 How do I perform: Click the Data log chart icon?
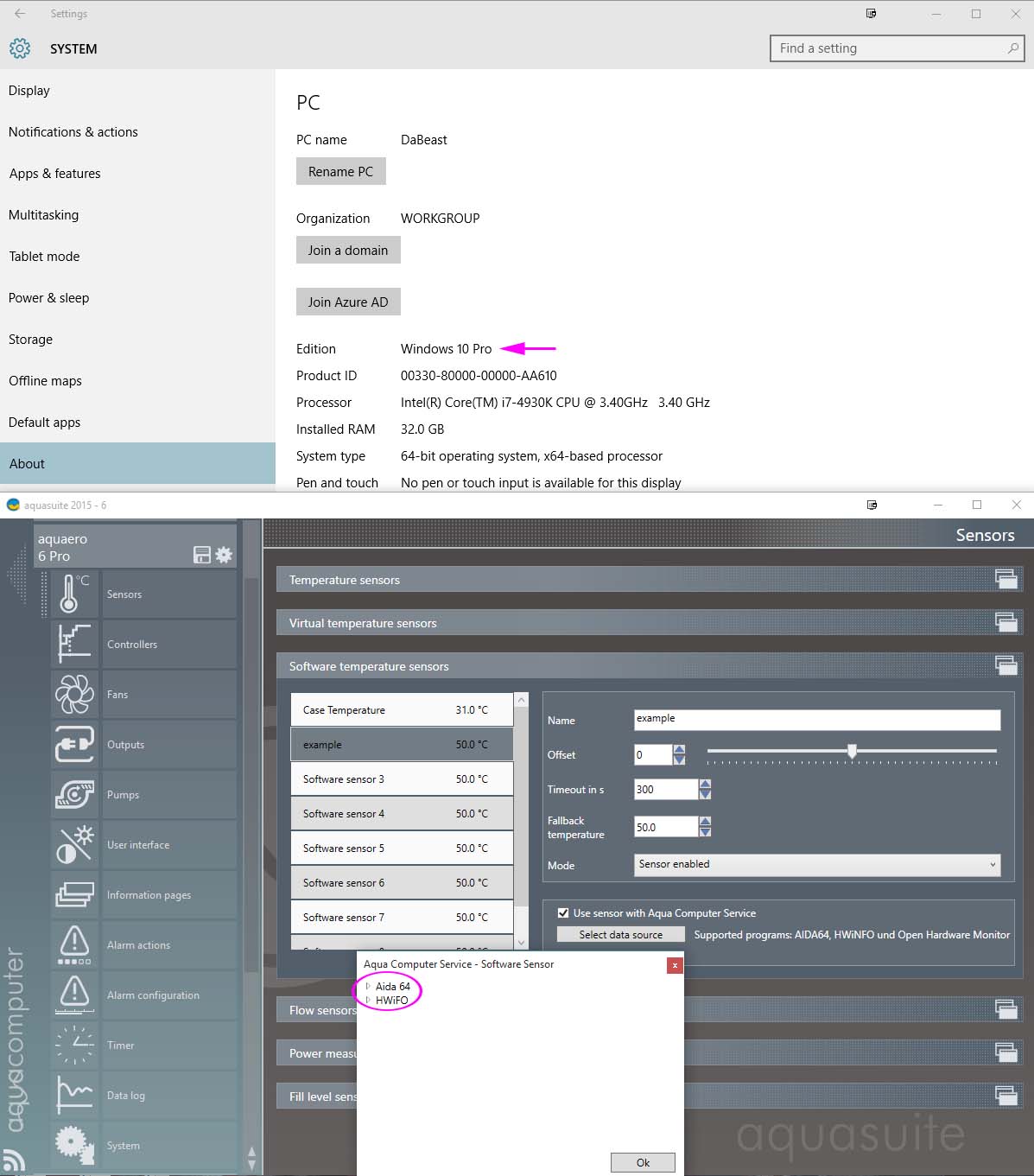click(74, 1096)
